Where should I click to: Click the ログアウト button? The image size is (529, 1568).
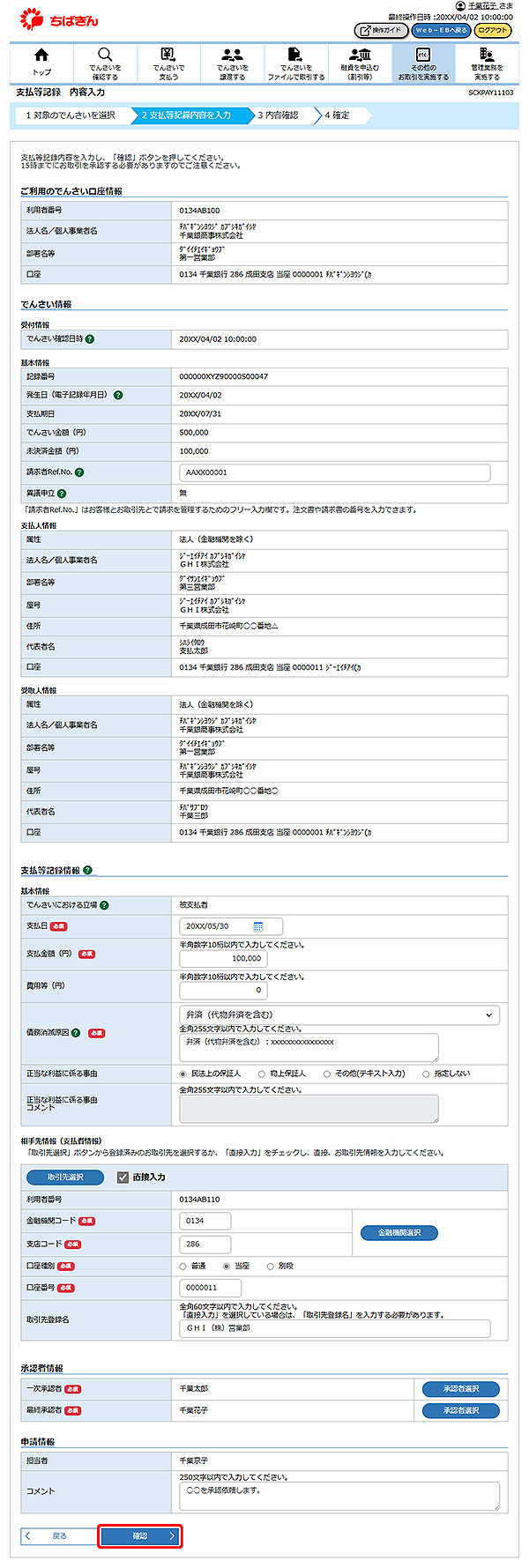(x=493, y=30)
